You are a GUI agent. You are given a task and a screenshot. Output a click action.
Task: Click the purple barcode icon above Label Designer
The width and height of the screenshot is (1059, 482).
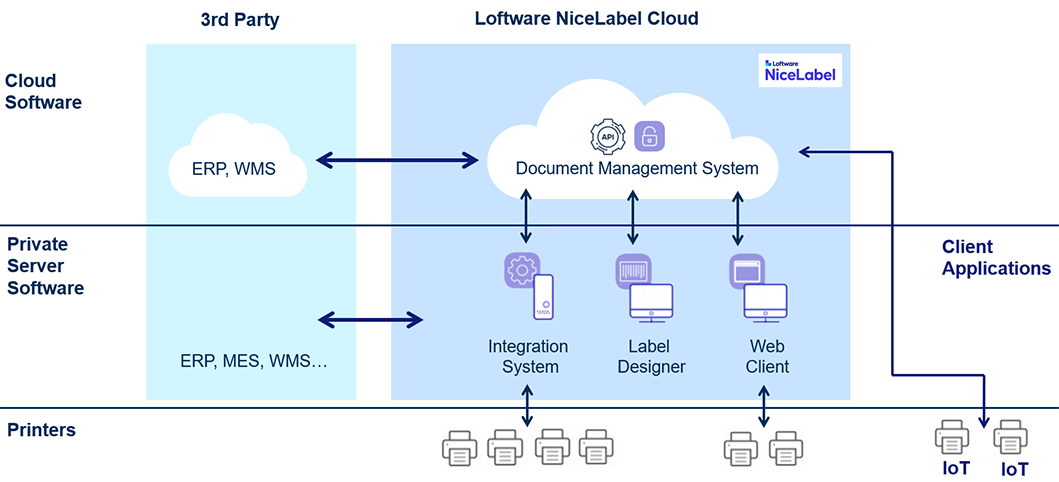pyautogui.click(x=634, y=271)
